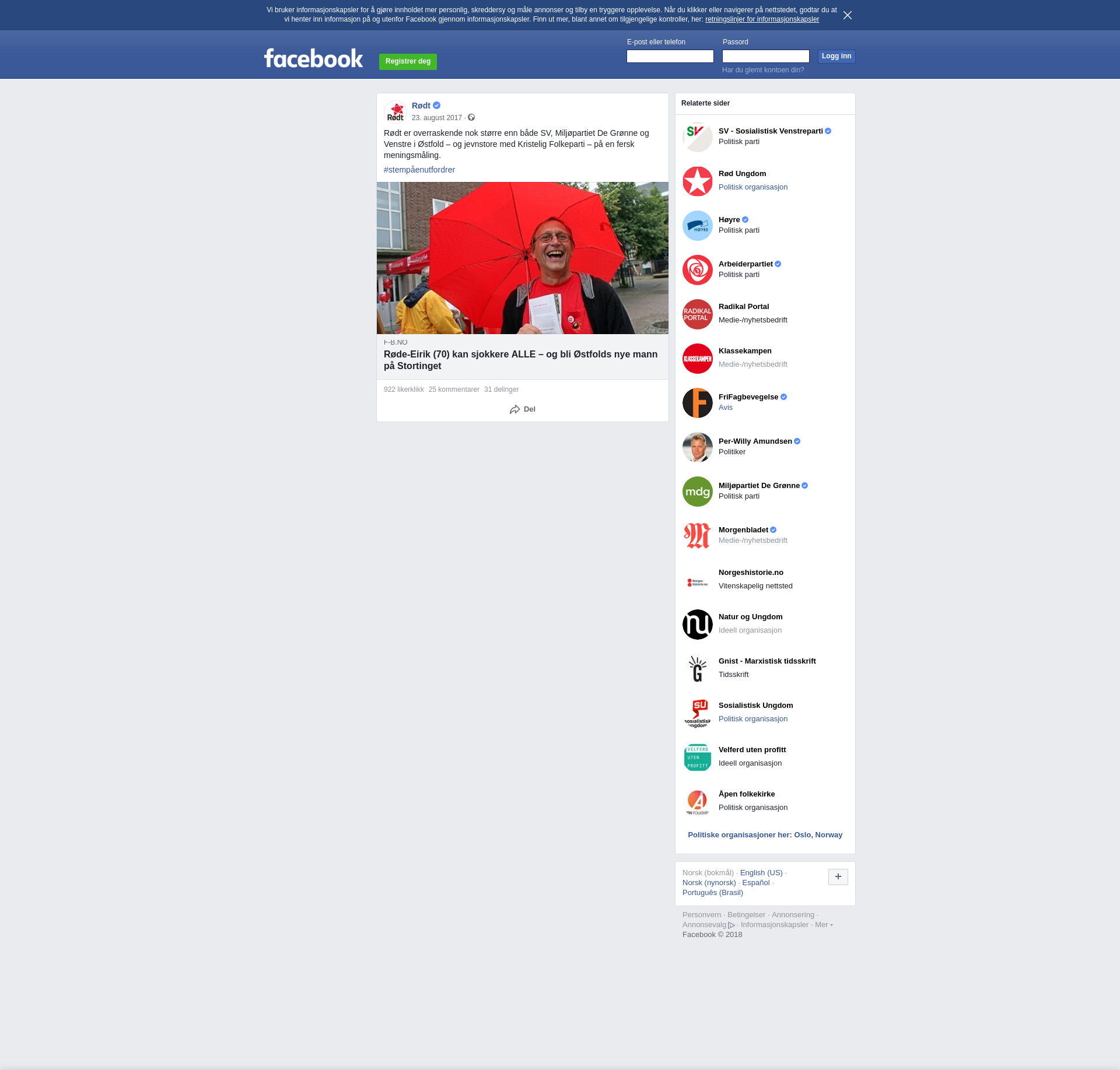Expand the Mer footer dropdown
This screenshot has height=1070, width=1120.
coord(823,925)
